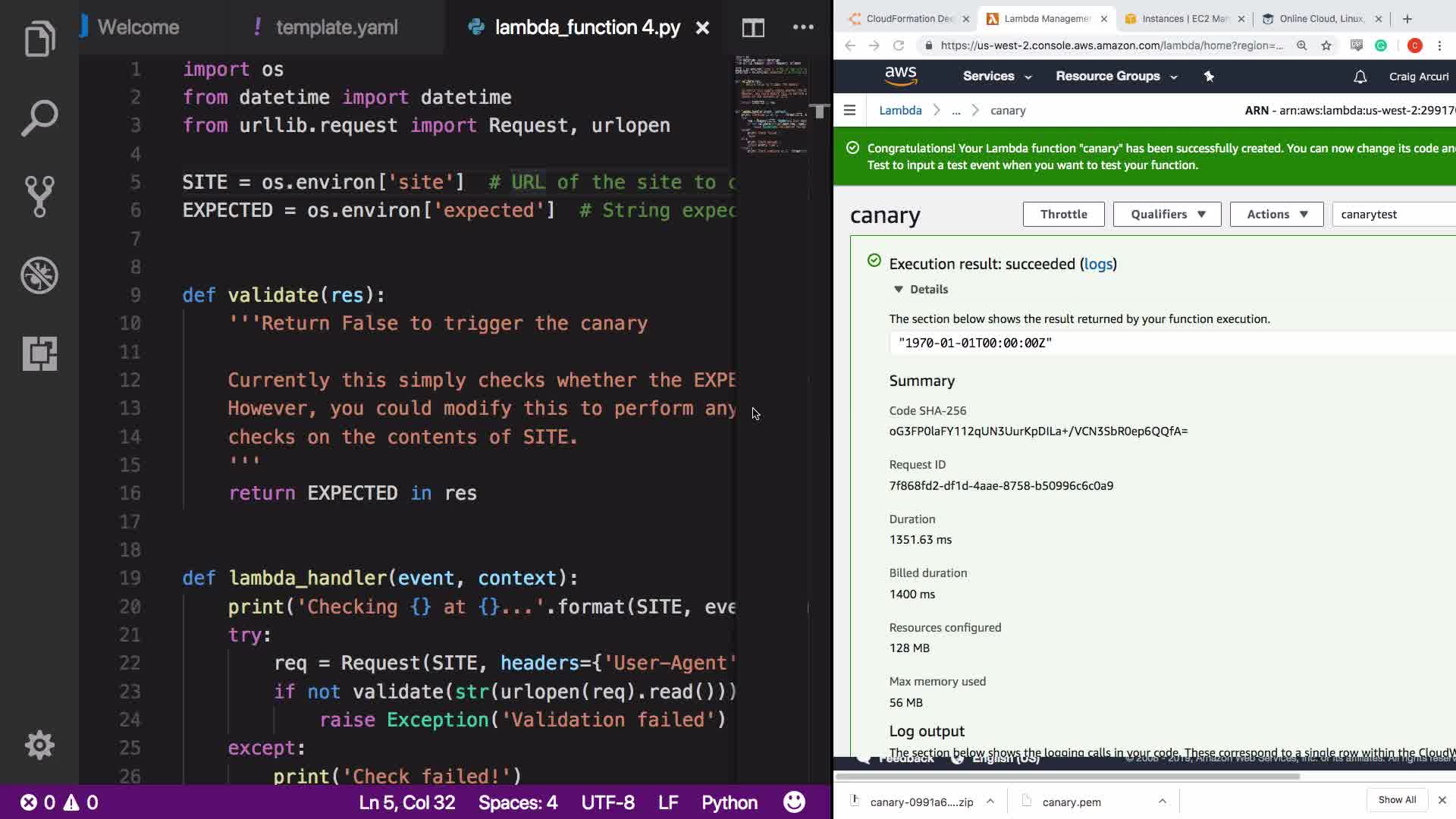Open the execution logs link
Viewport: 1456px width, 819px height.
coord(1098,264)
